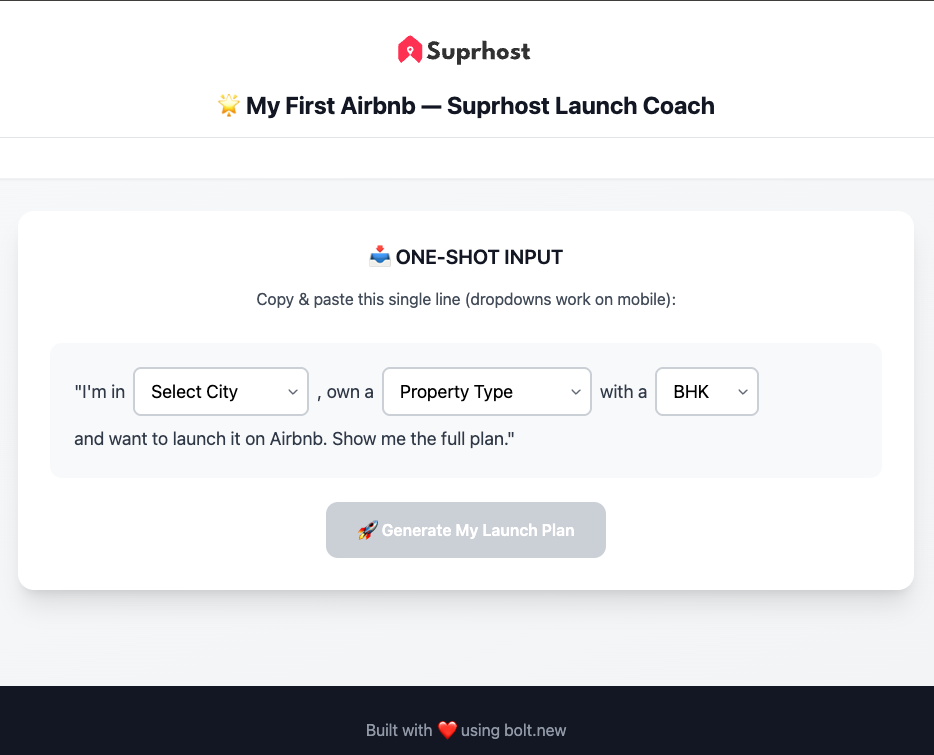The image size is (934, 755).
Task: Click the Suprhost rocket-house logo icon
Action: (410, 49)
